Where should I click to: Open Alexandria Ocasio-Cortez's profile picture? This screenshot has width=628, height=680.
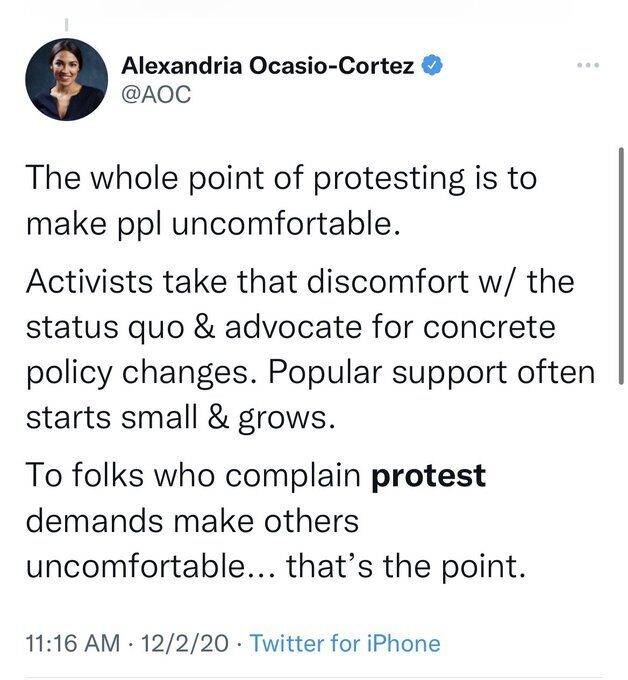click(x=67, y=80)
